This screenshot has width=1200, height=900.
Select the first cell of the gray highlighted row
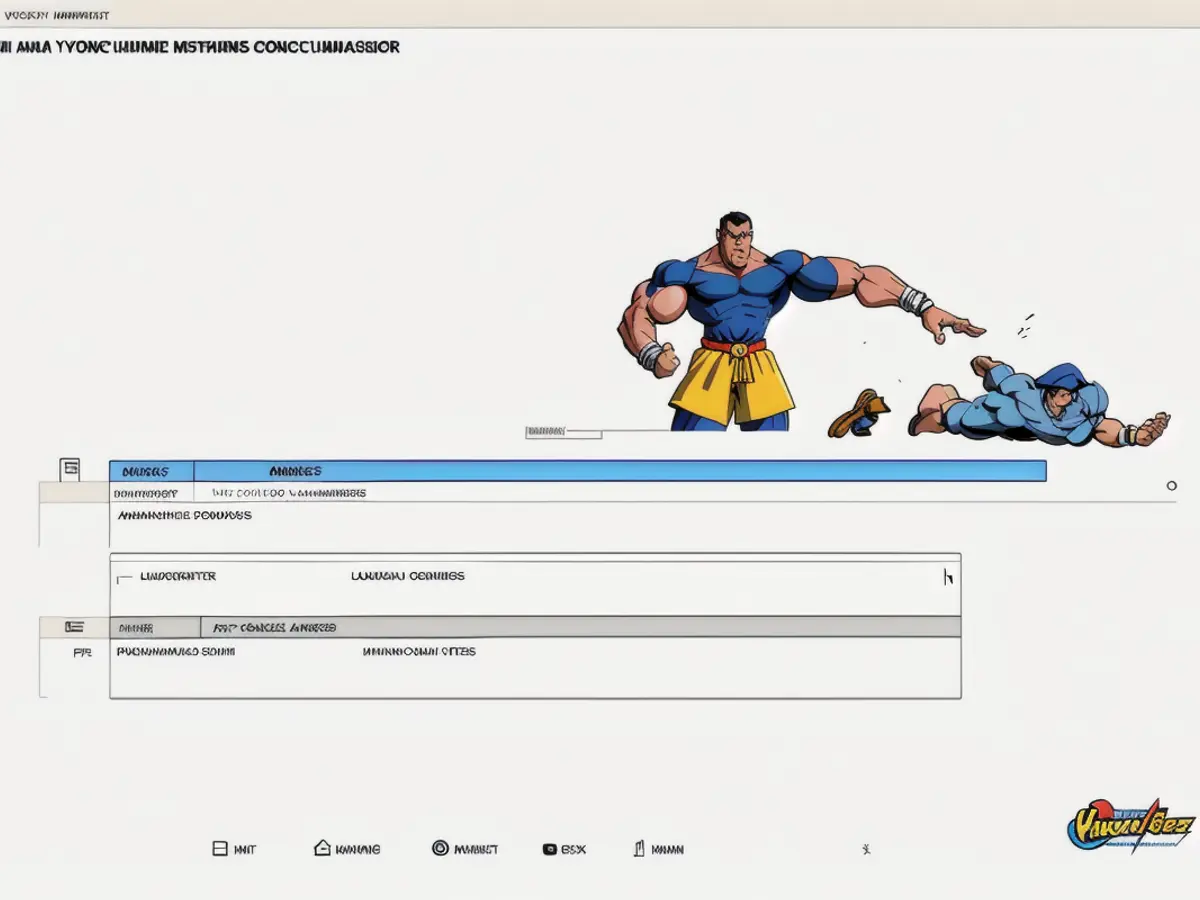point(155,628)
